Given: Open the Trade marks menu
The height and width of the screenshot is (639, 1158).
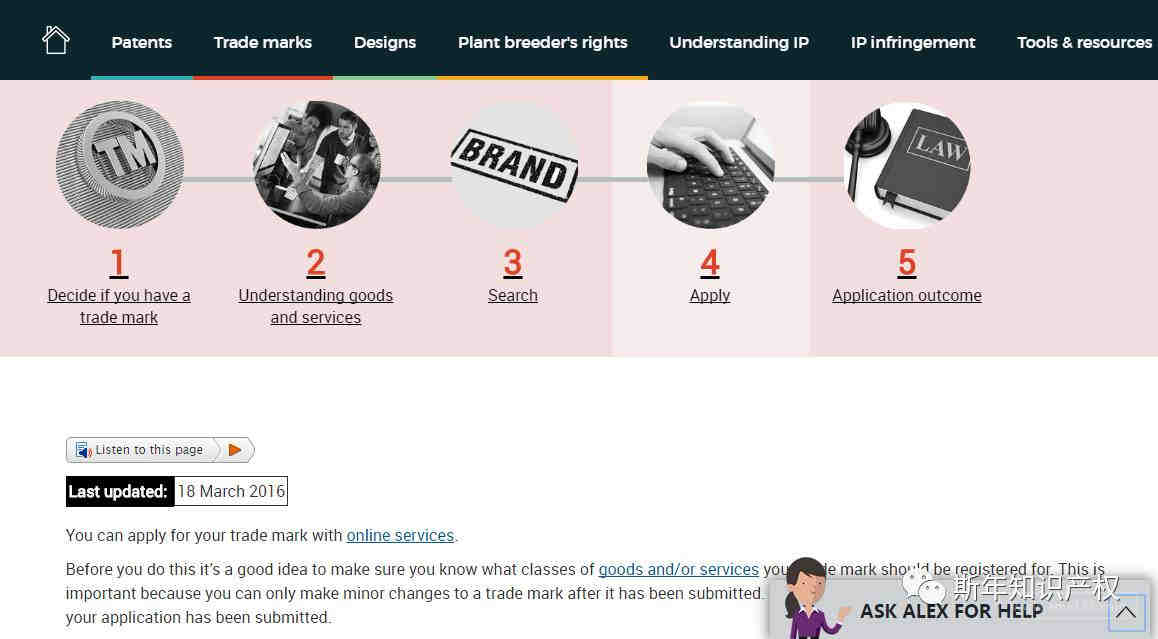Looking at the screenshot, I should [x=263, y=42].
